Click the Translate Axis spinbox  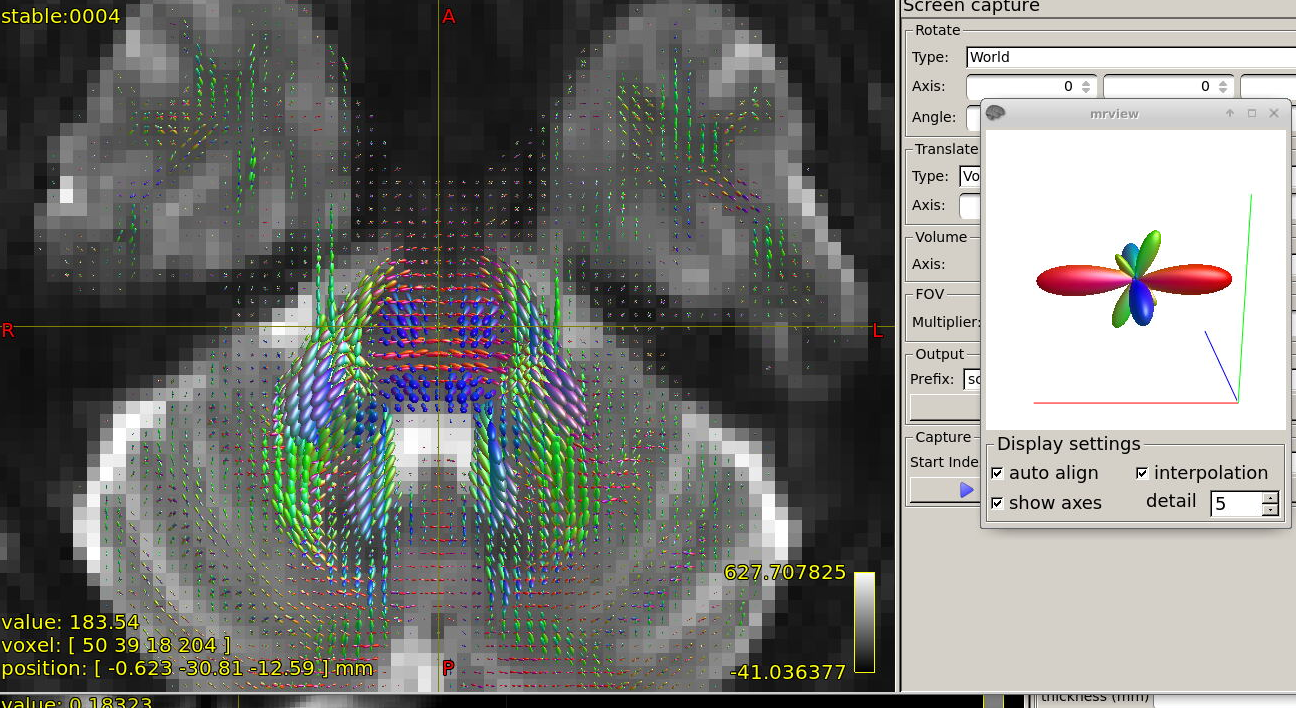tap(970, 206)
